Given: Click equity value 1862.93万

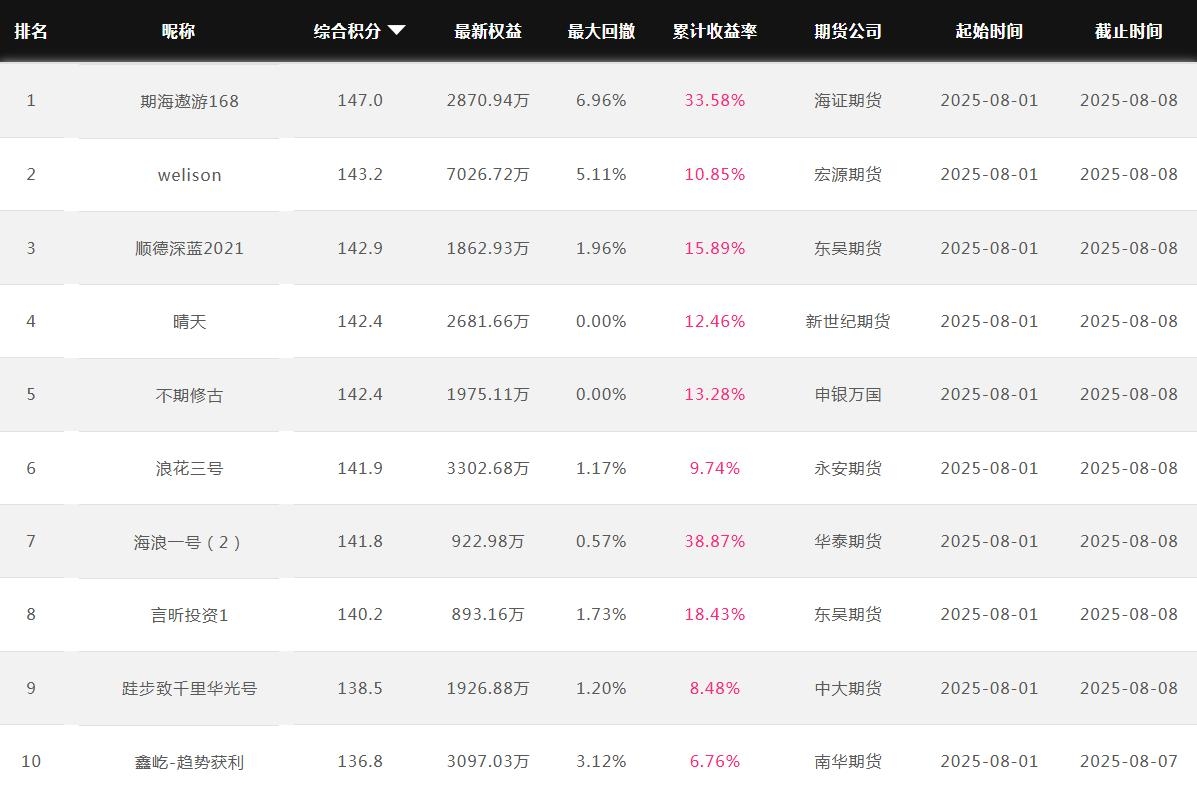Looking at the screenshot, I should click(x=488, y=248).
